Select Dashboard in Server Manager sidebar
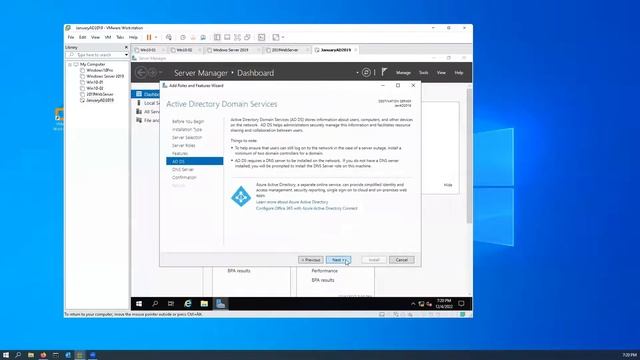640x360 pixels. (146, 94)
